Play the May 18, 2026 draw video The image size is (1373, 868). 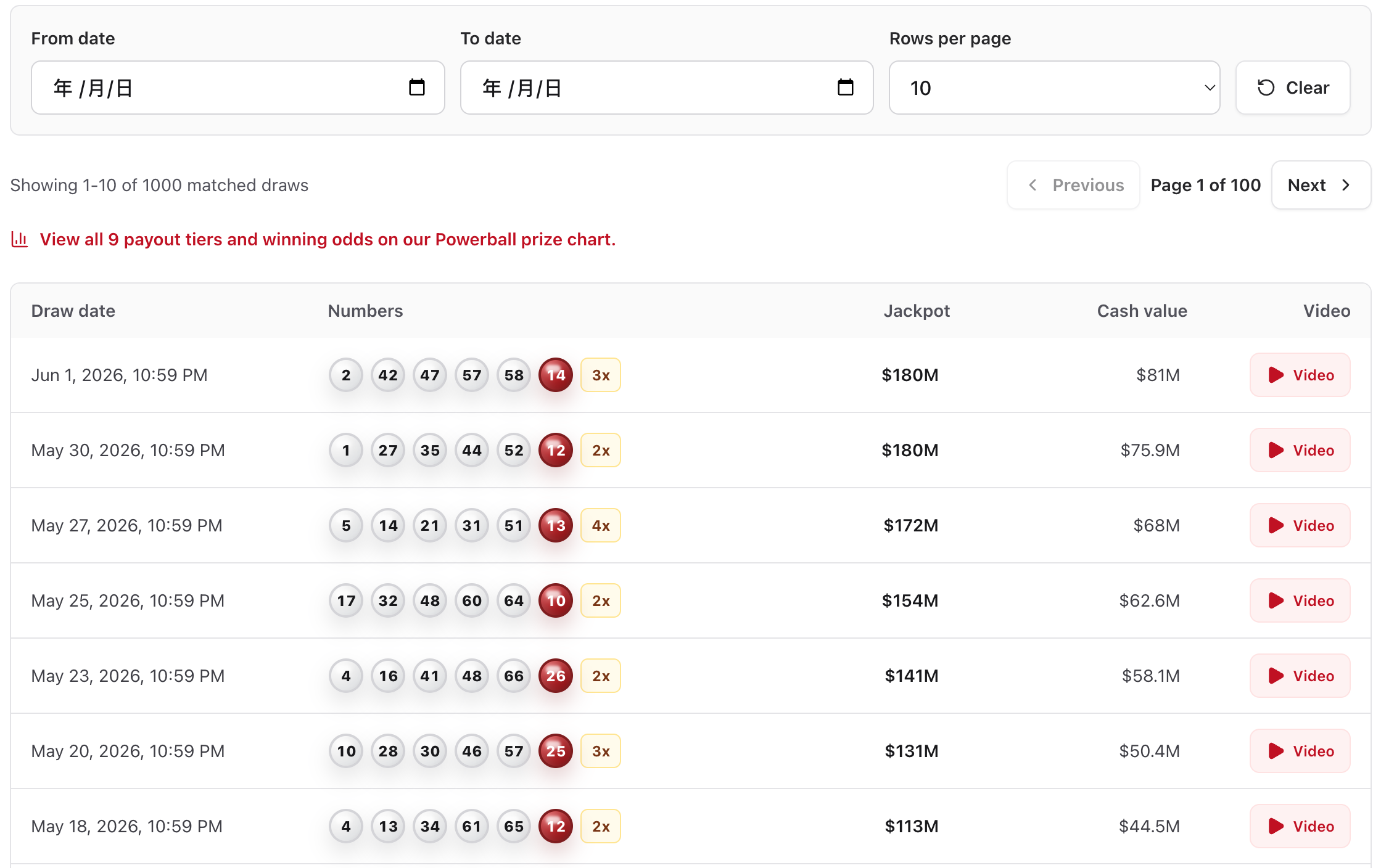[x=1300, y=826]
